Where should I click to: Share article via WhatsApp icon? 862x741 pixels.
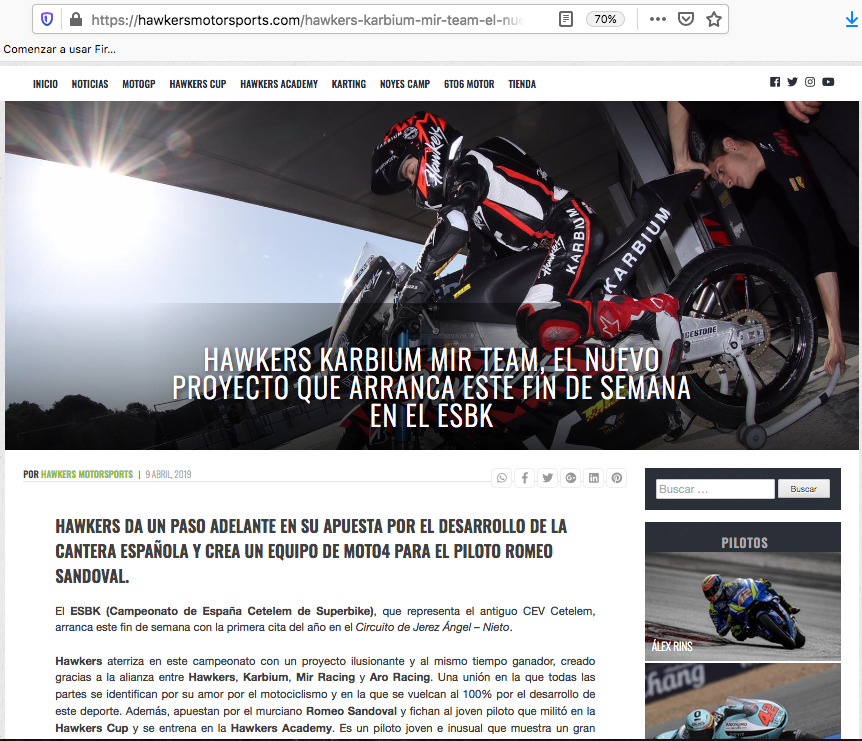501,478
